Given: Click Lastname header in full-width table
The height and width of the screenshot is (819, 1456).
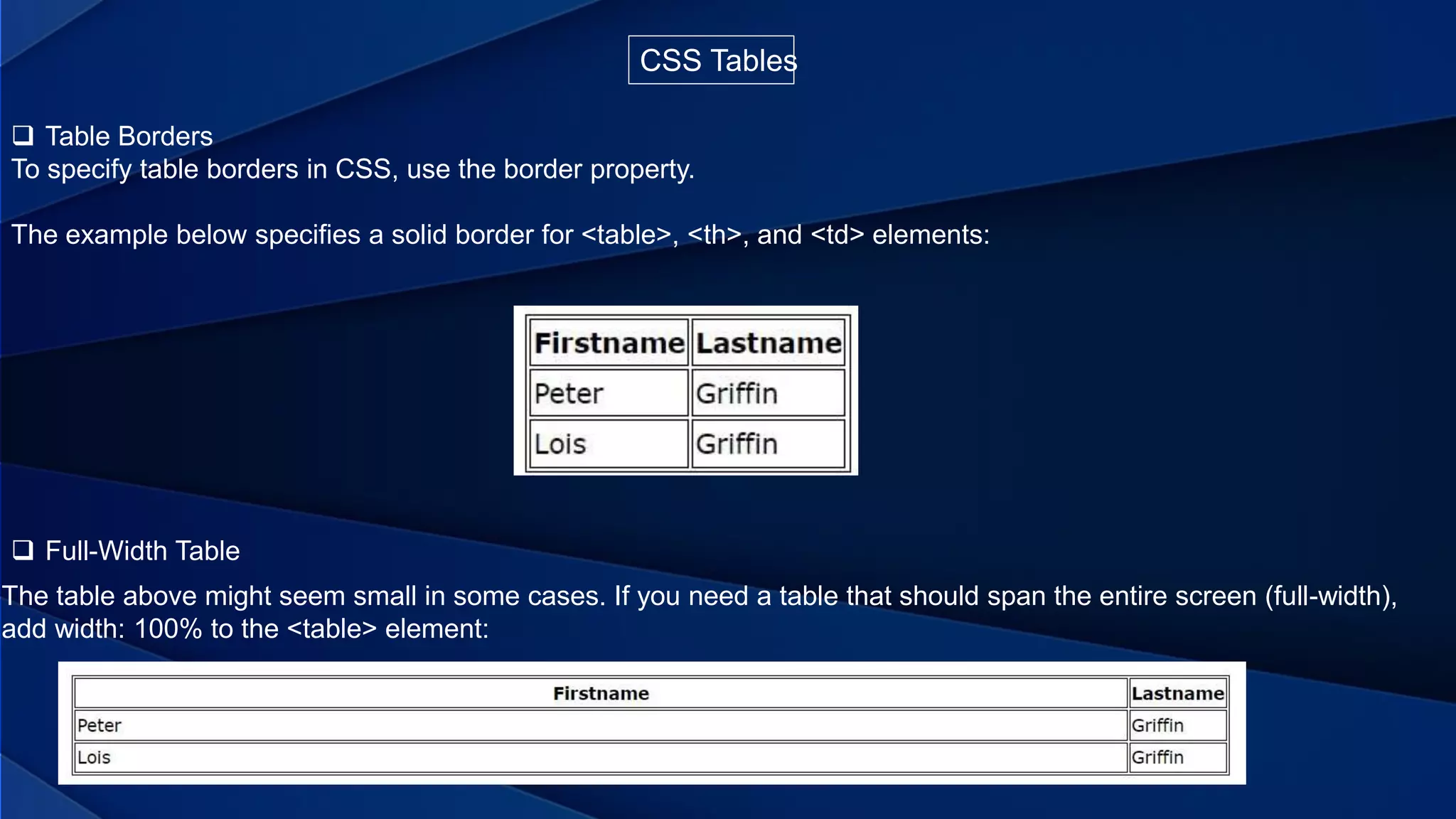Looking at the screenshot, I should tap(1177, 693).
